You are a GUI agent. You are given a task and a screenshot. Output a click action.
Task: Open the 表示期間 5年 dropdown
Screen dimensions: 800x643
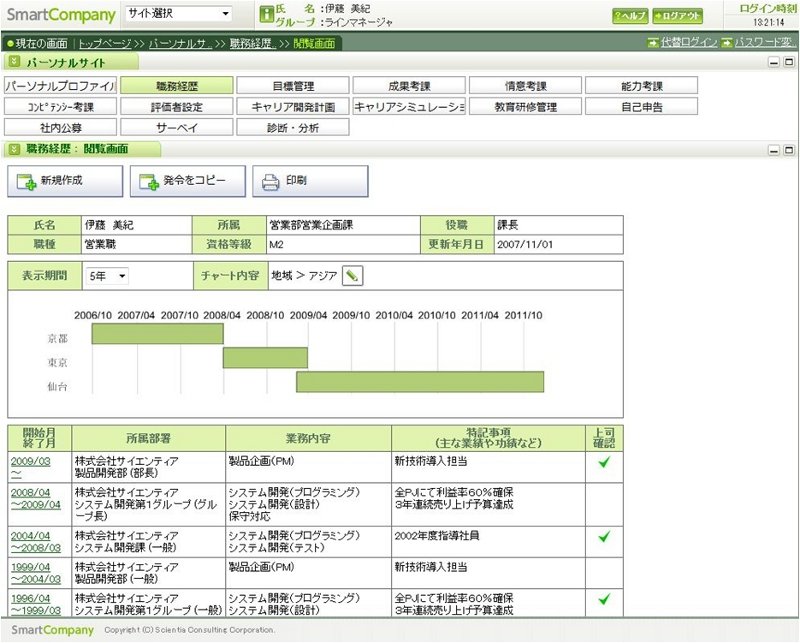pyautogui.click(x=107, y=276)
